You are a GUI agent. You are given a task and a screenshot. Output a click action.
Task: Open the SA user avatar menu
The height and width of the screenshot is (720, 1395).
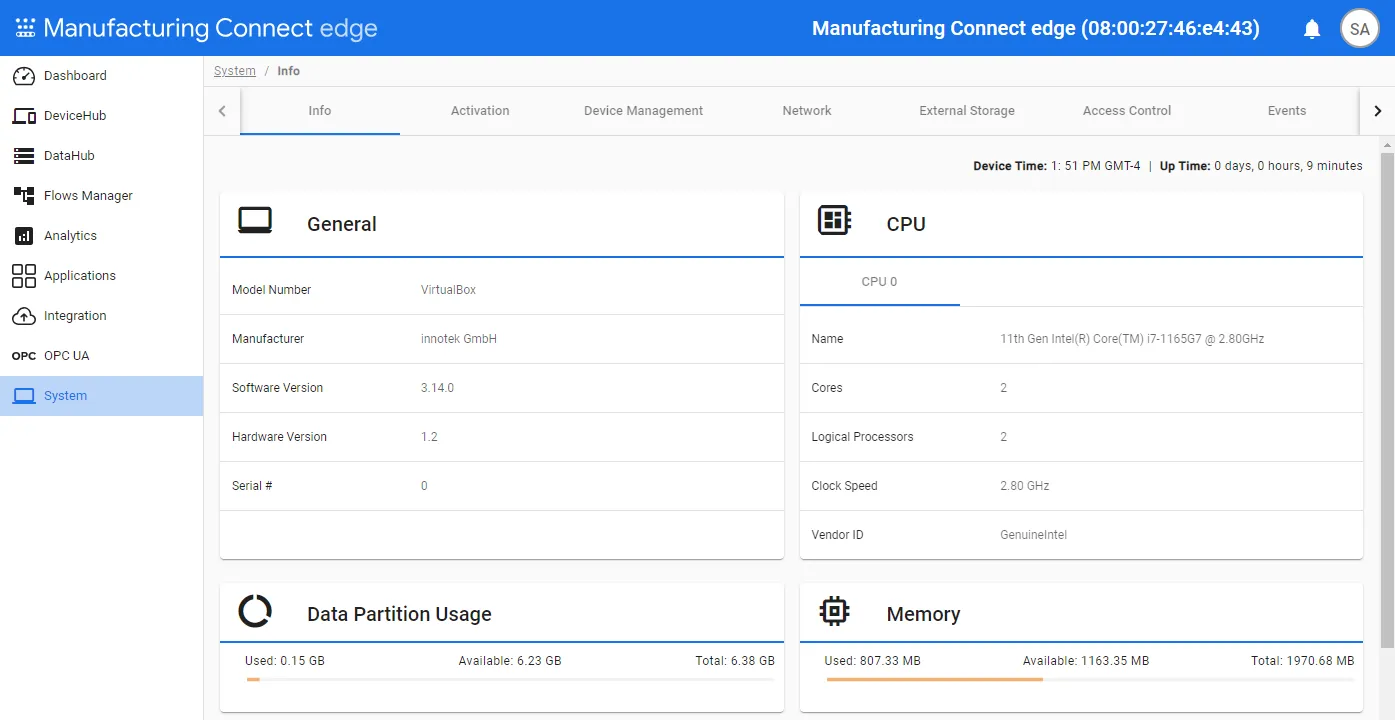pyautogui.click(x=1359, y=29)
